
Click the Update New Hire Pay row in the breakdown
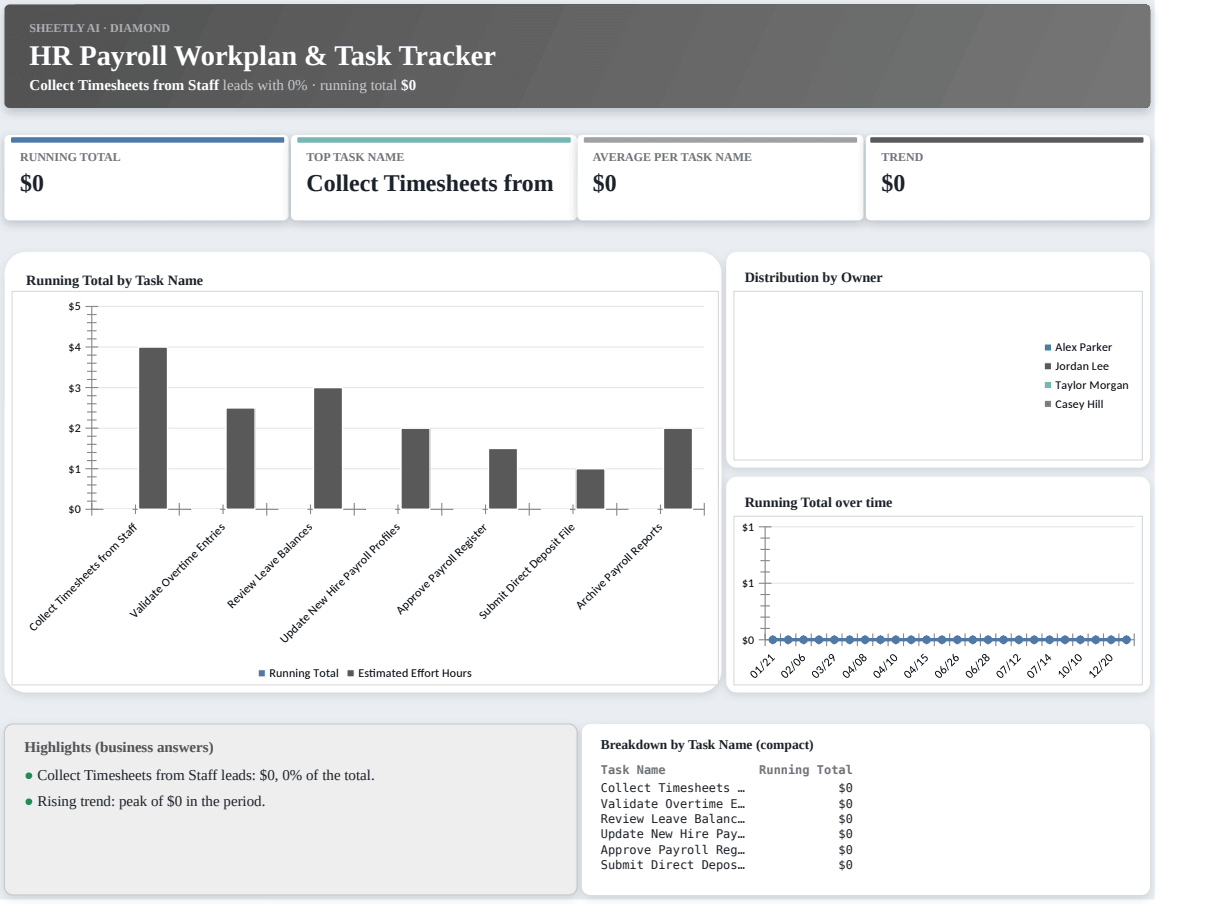point(726,834)
